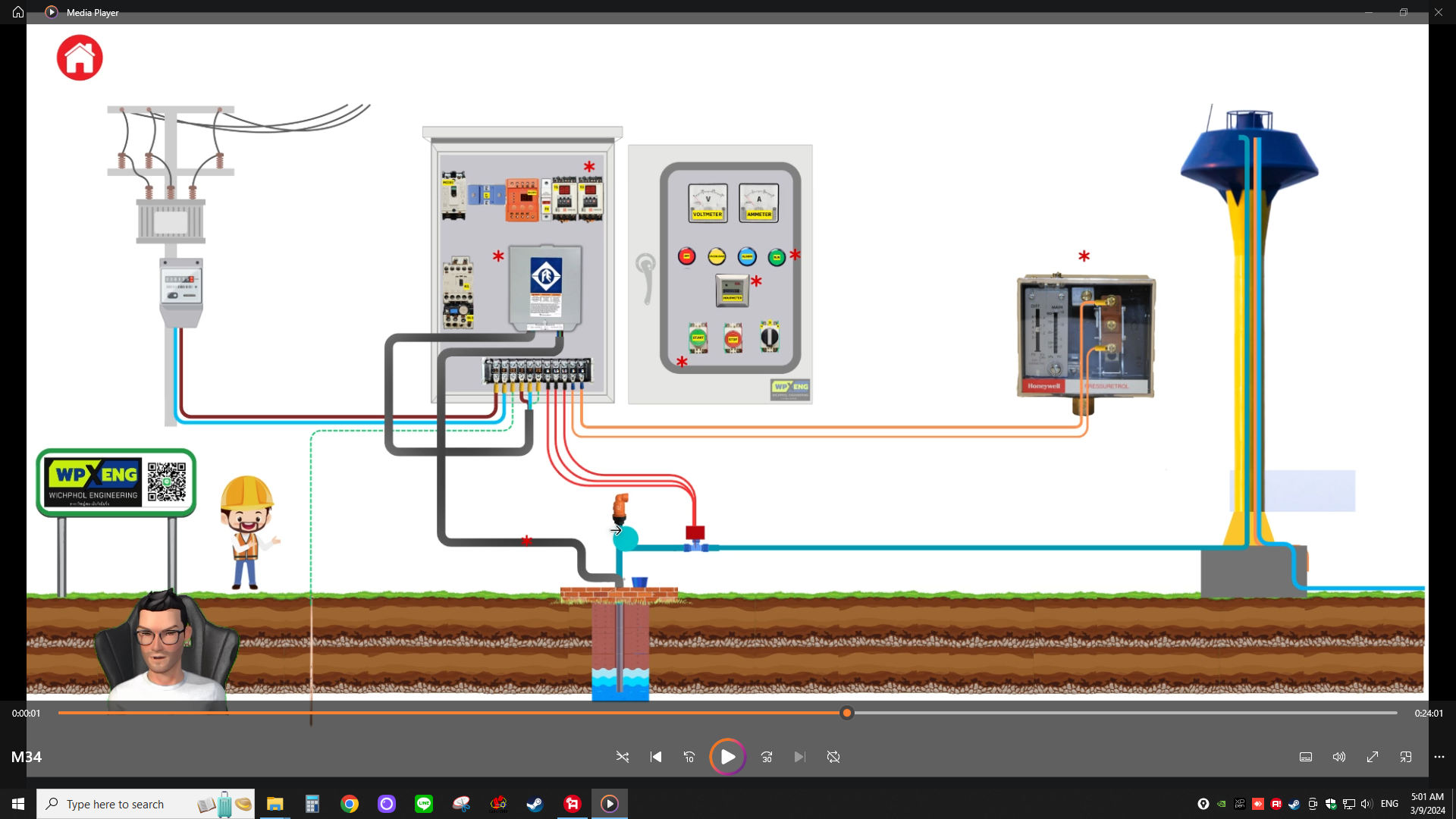Open more options ellipsis menu
Viewport: 1456px width, 819px height.
pos(1439,757)
